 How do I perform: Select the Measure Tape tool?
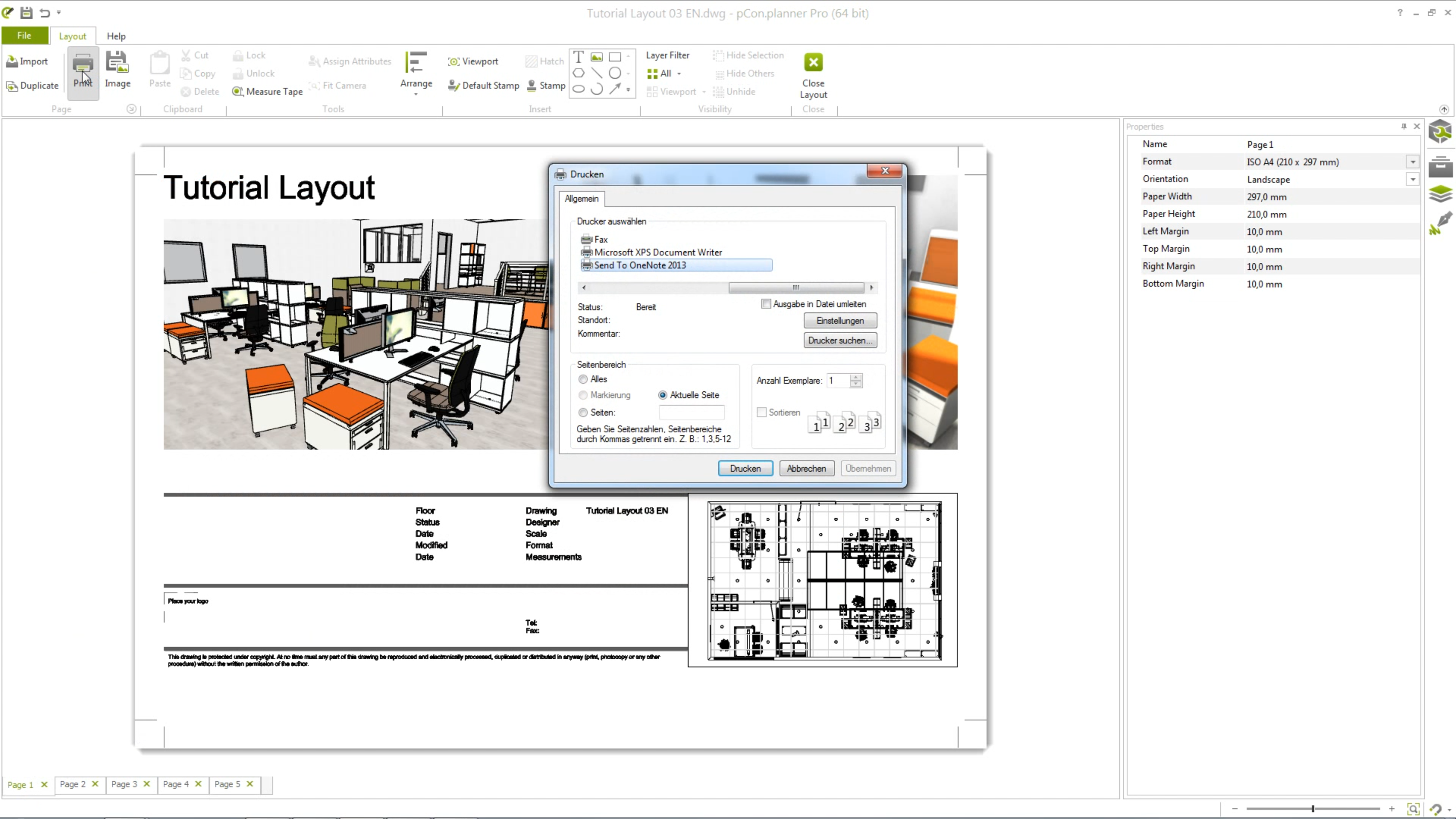pyautogui.click(x=267, y=91)
